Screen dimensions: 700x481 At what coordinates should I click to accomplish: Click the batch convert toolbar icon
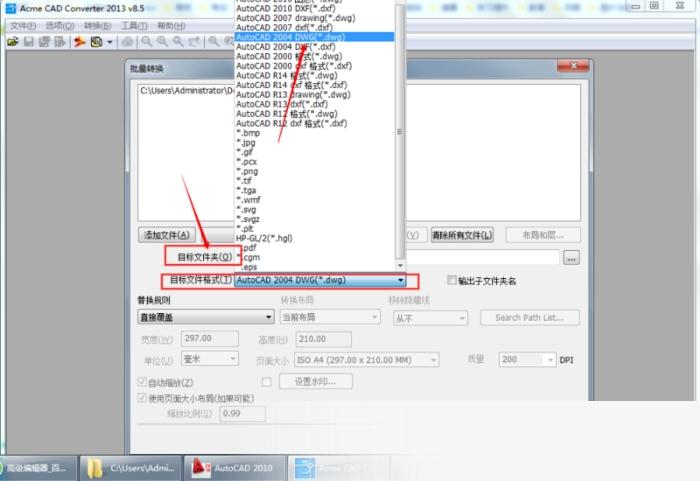96,42
